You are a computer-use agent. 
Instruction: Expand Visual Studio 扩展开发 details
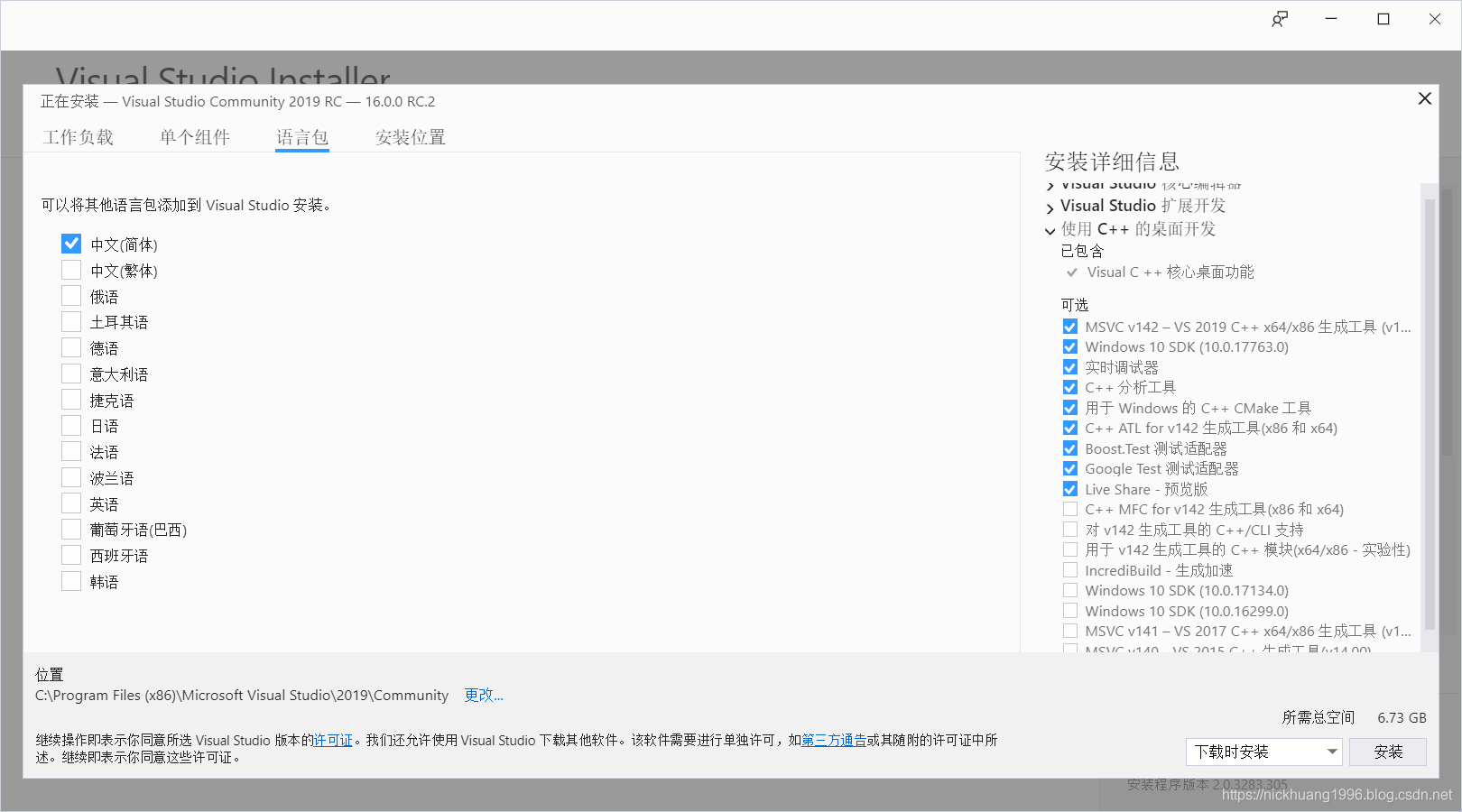[x=1050, y=207]
